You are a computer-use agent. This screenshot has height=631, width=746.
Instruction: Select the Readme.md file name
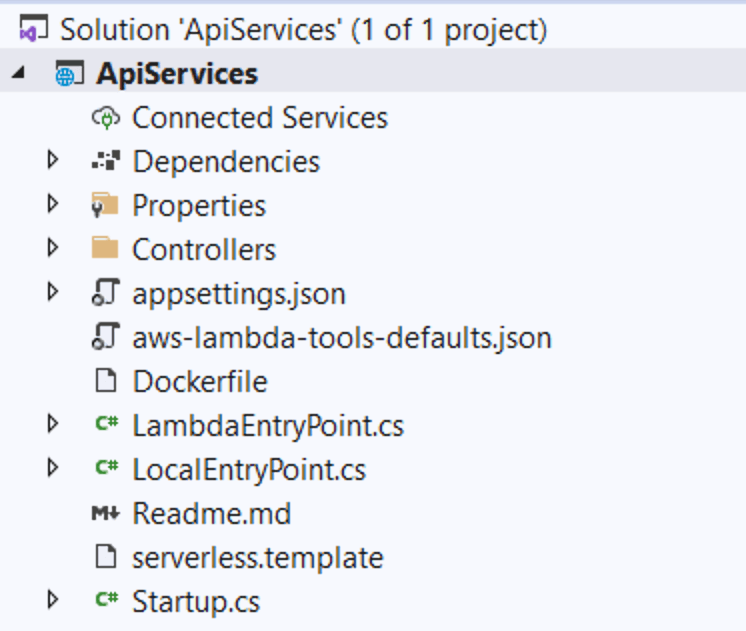pos(212,514)
